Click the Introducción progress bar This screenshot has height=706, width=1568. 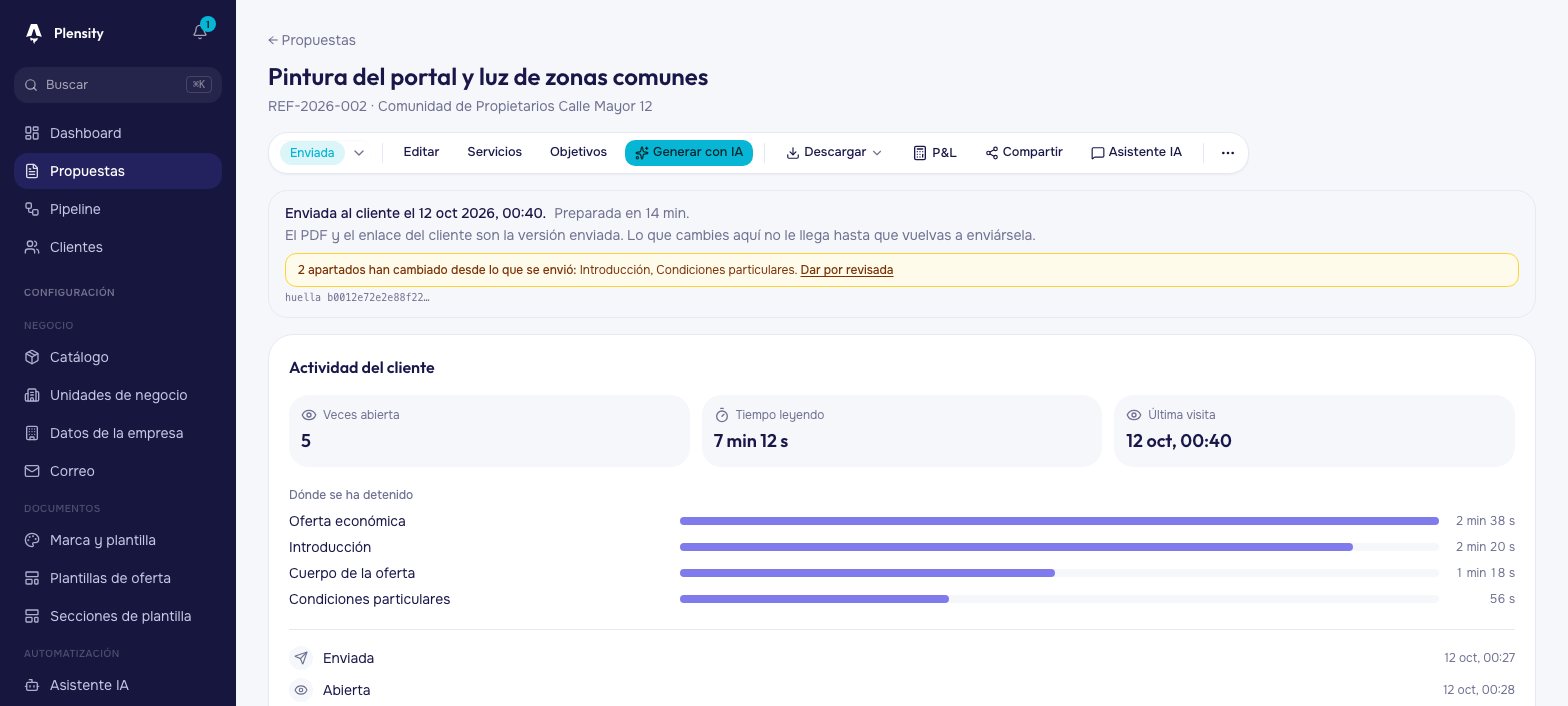1059,547
